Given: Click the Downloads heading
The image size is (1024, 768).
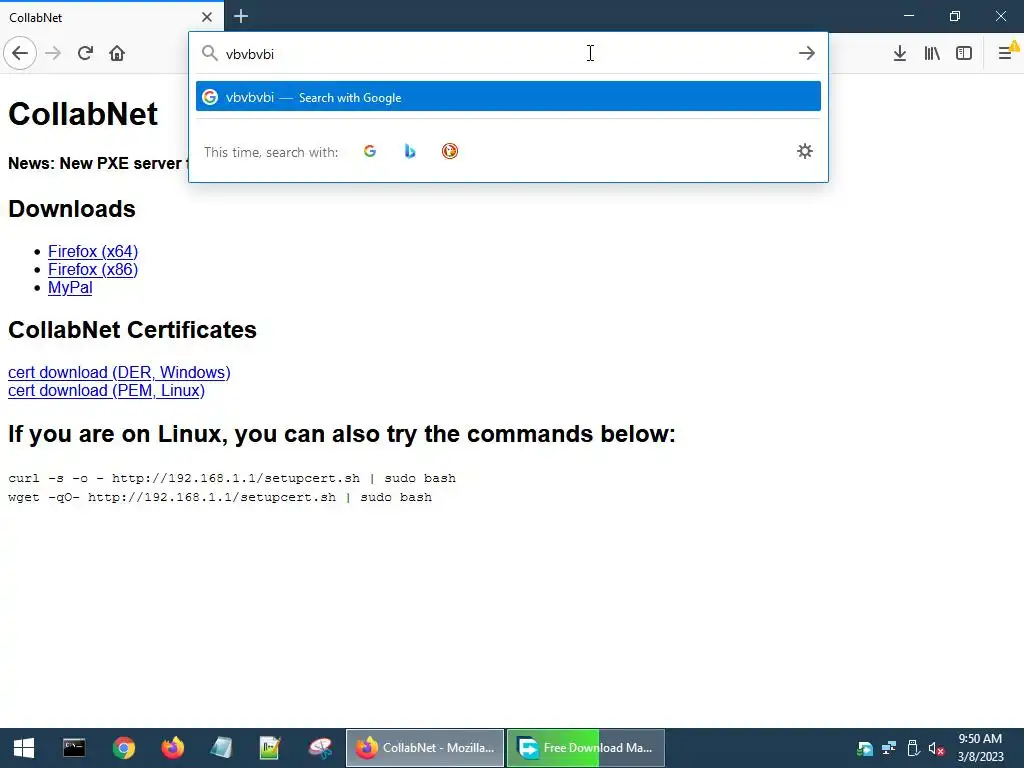Looking at the screenshot, I should [x=72, y=209].
